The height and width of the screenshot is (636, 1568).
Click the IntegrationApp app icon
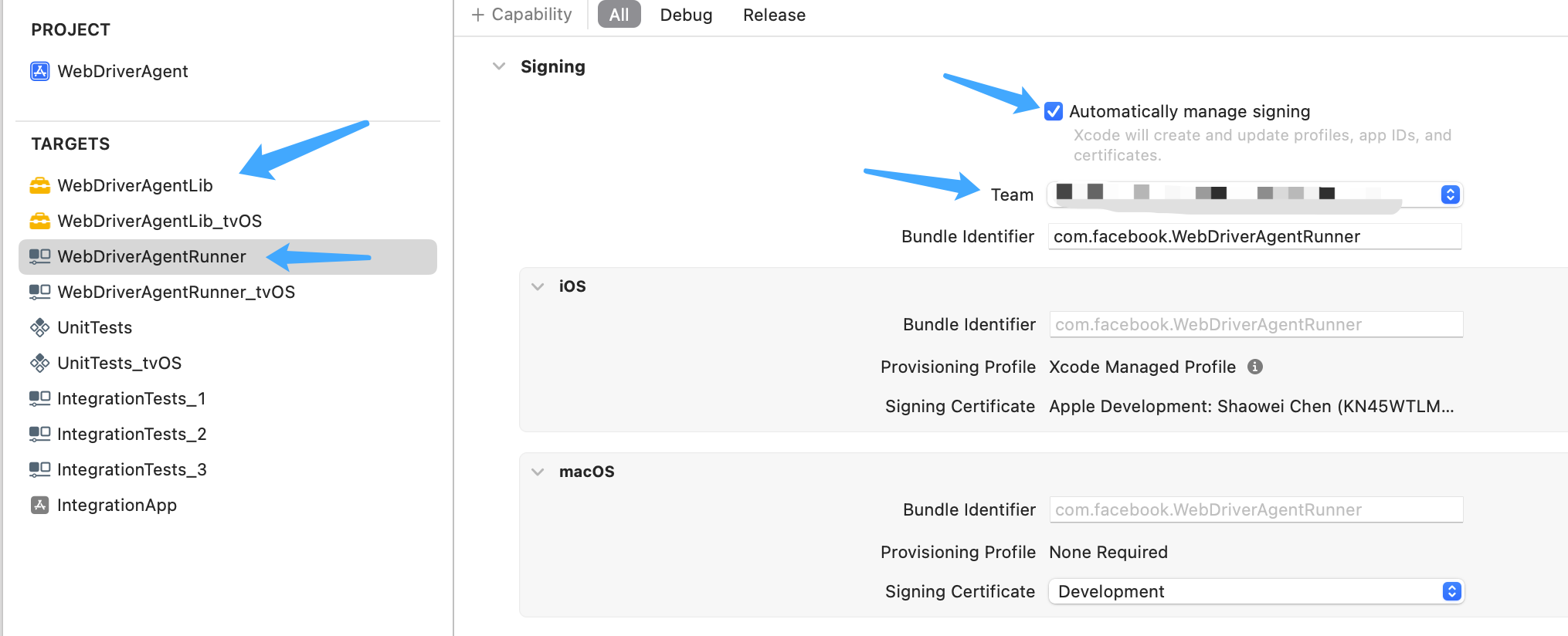click(x=39, y=505)
